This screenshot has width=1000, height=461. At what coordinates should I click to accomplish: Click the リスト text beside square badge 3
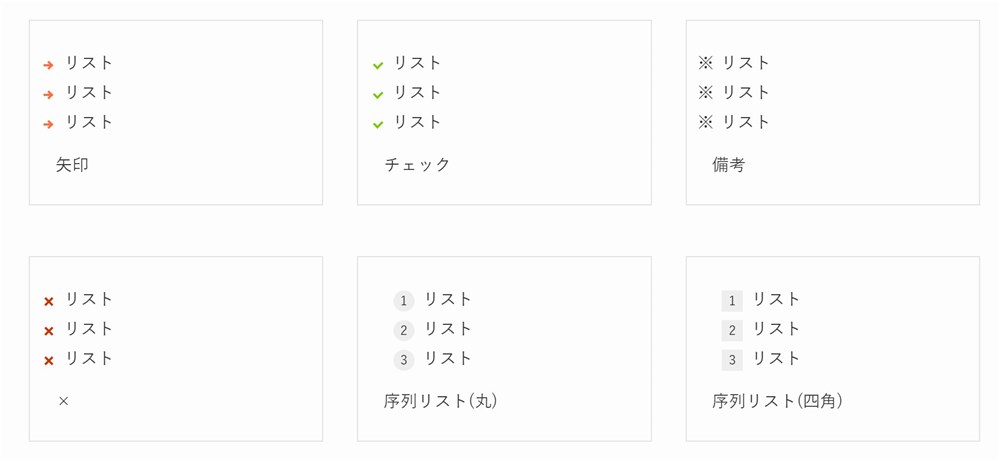click(x=777, y=358)
